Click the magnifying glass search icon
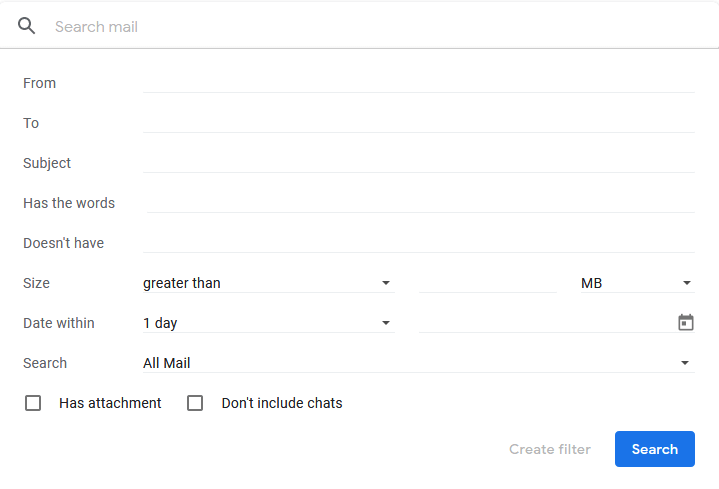Image resolution: width=719 pixels, height=489 pixels. click(27, 26)
